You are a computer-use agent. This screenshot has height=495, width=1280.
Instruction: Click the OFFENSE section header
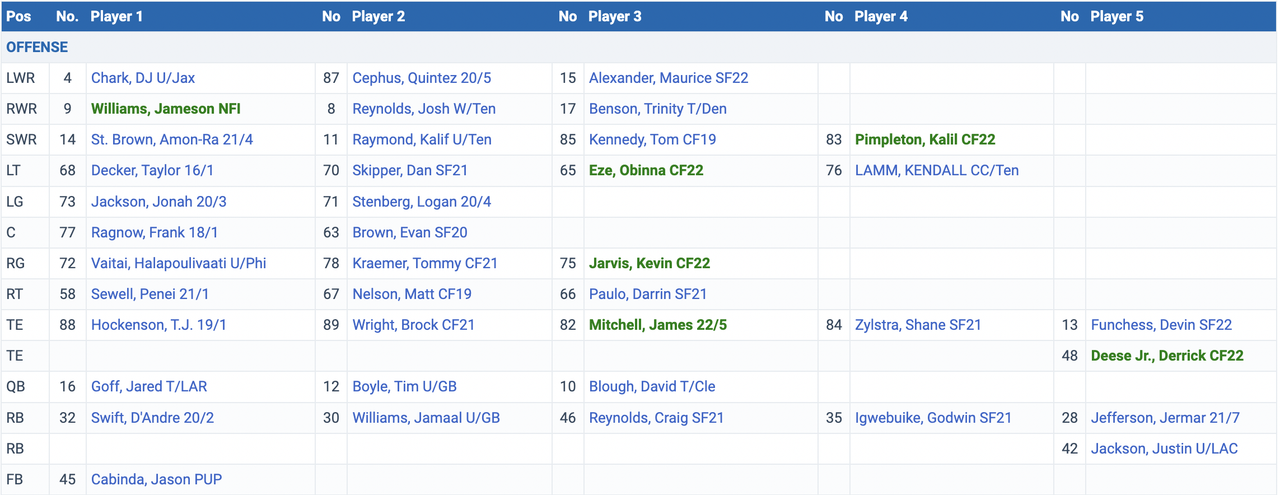click(37, 47)
